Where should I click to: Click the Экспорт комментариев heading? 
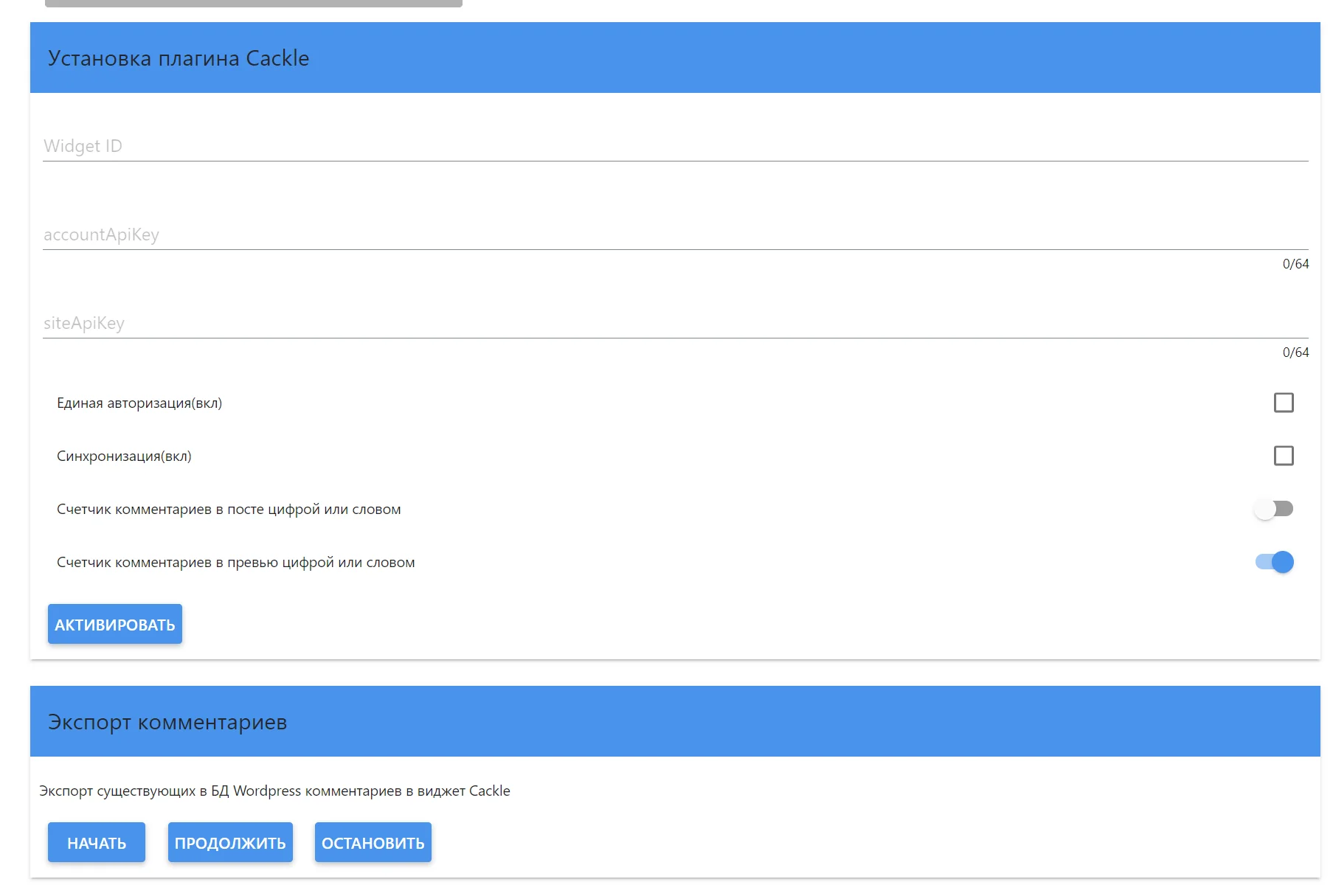pos(167,722)
